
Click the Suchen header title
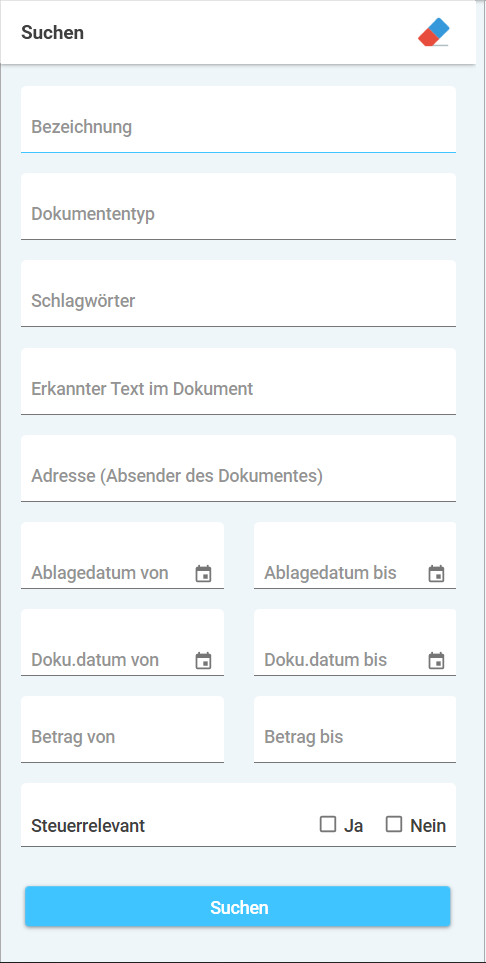tap(53, 33)
